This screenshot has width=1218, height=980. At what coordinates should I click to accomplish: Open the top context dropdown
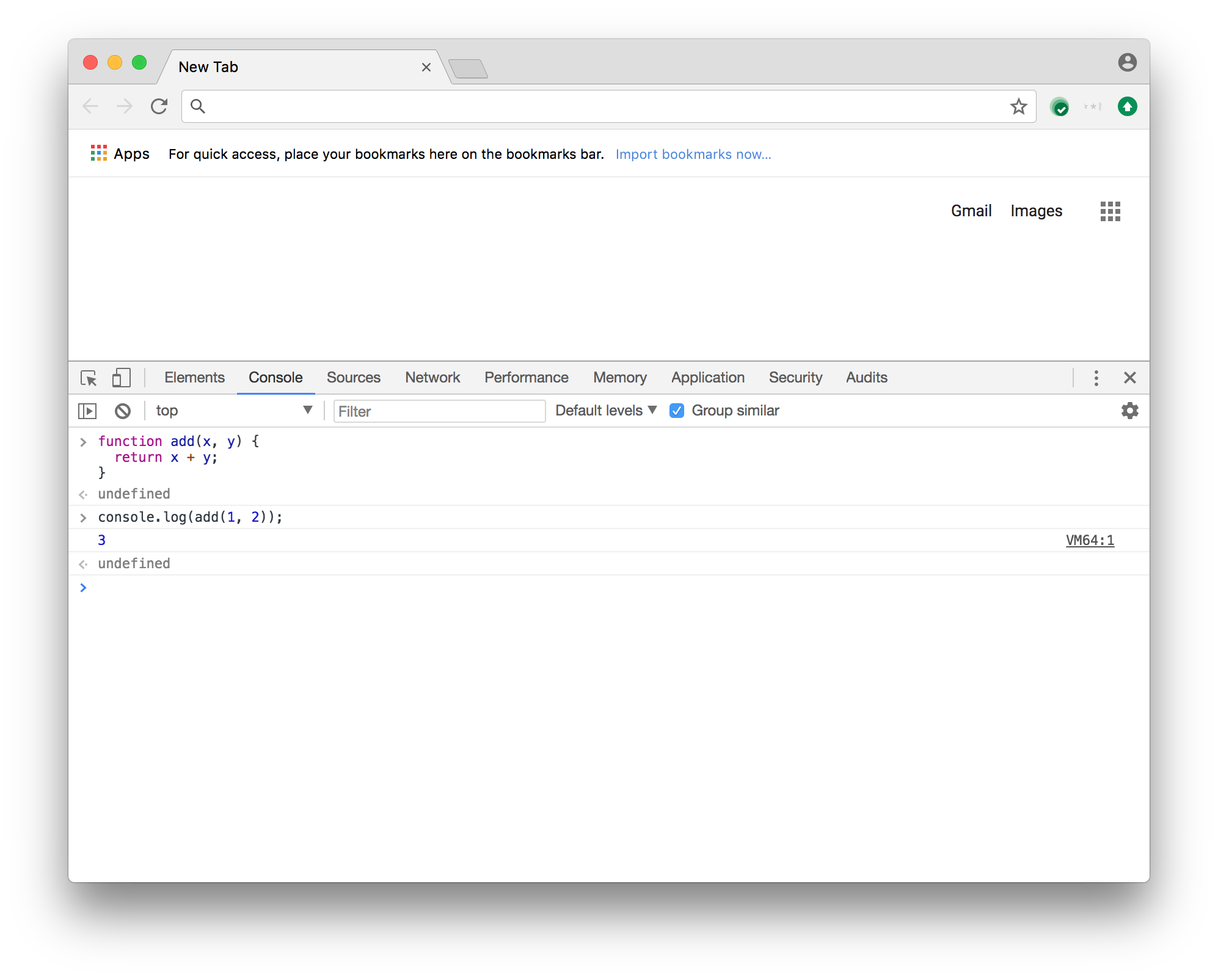pos(233,411)
